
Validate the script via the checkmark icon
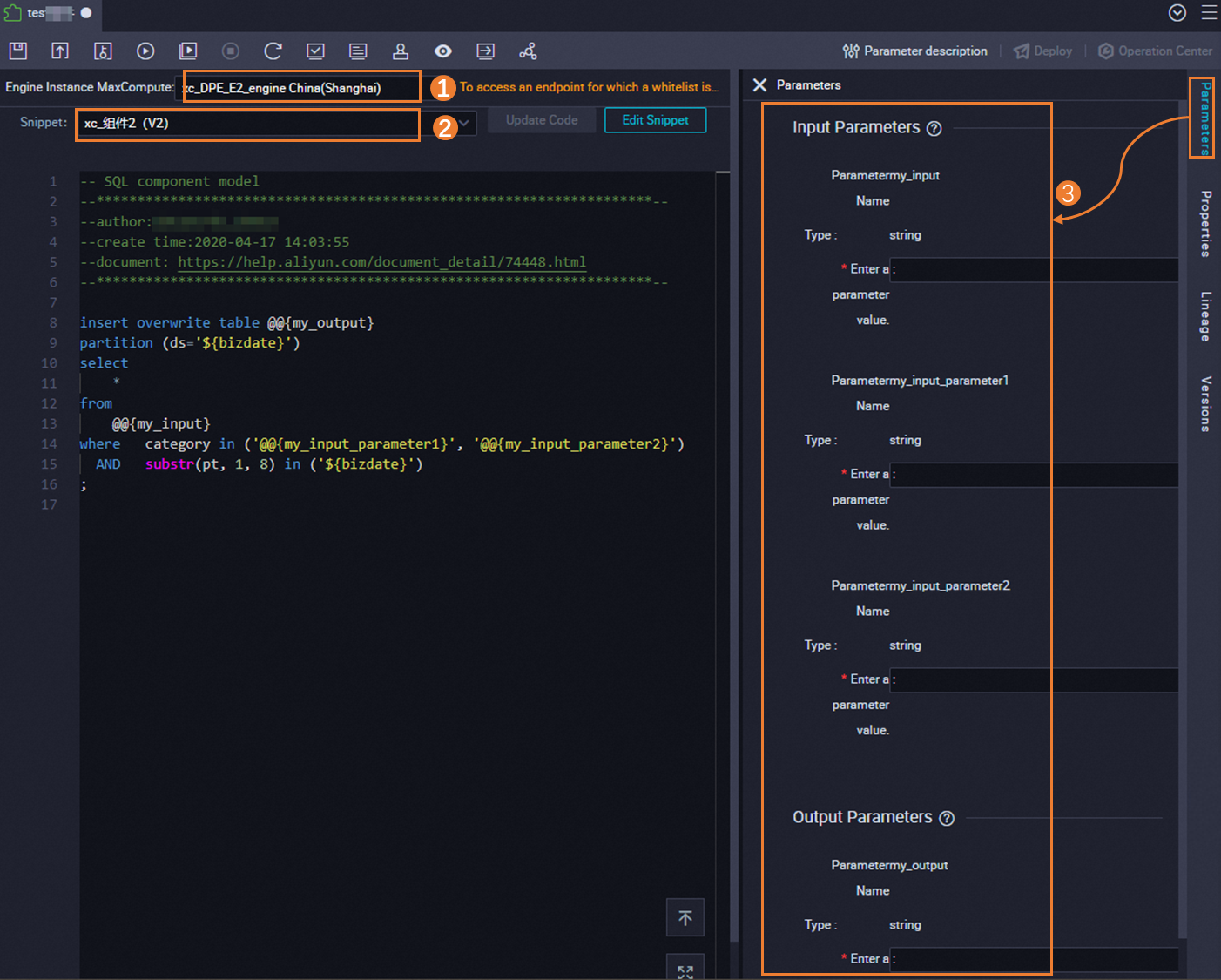315,51
